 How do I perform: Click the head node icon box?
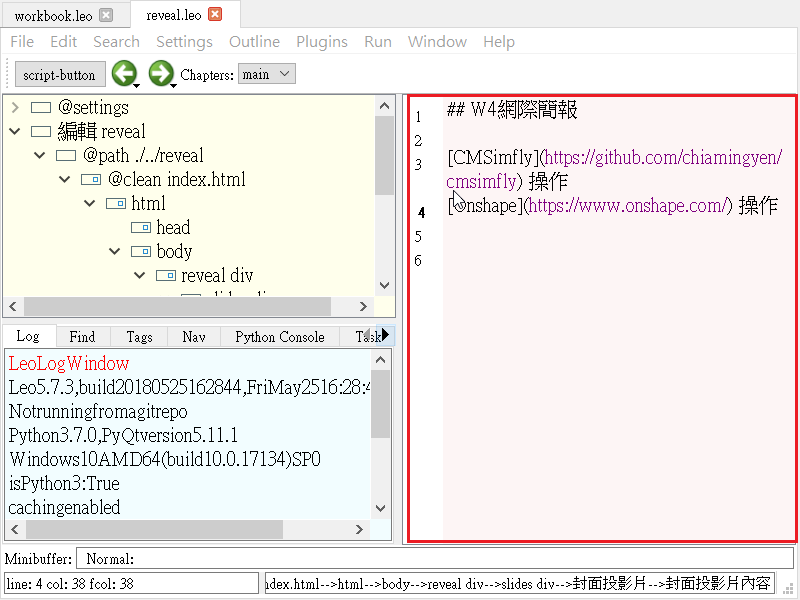click(x=140, y=227)
